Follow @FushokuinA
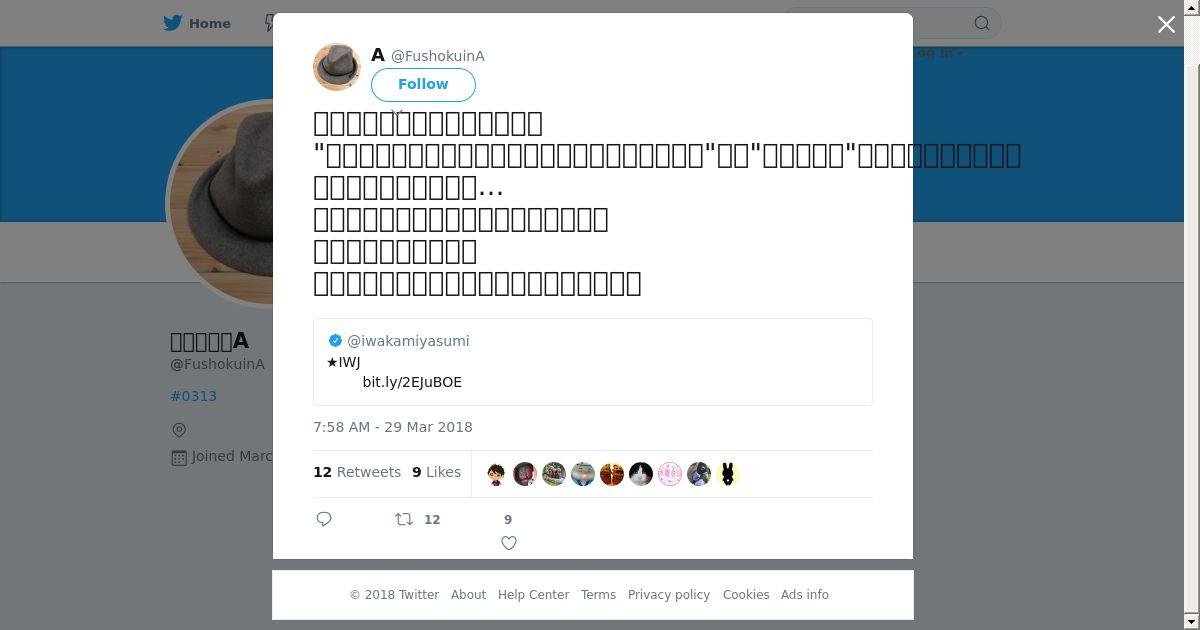Screen dimensions: 1200x630 click(423, 84)
